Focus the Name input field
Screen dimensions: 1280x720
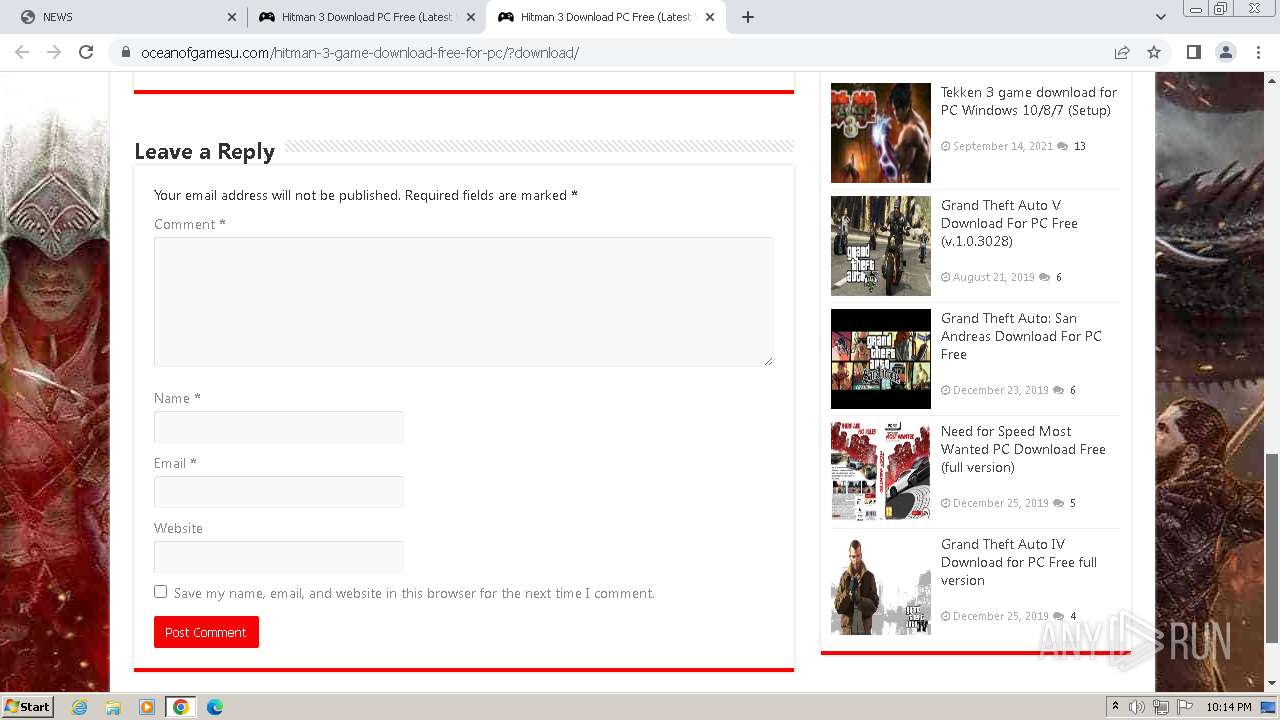279,427
